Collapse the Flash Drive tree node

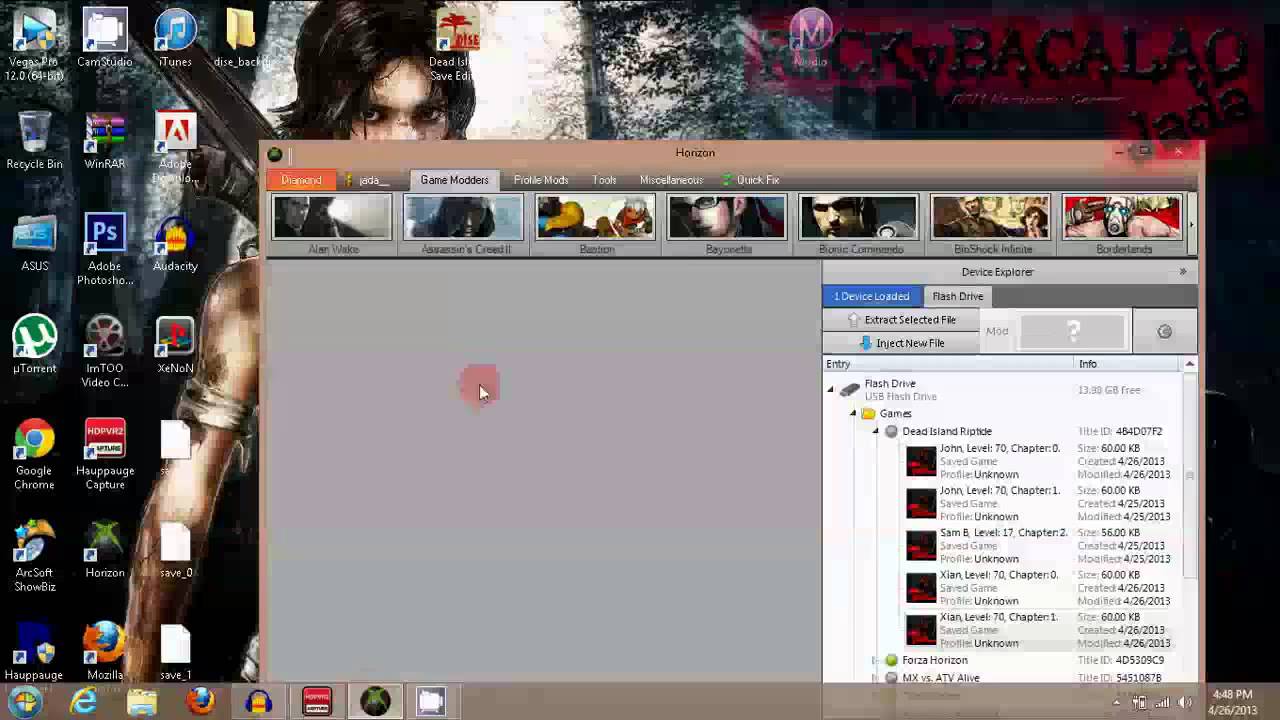[x=831, y=390]
